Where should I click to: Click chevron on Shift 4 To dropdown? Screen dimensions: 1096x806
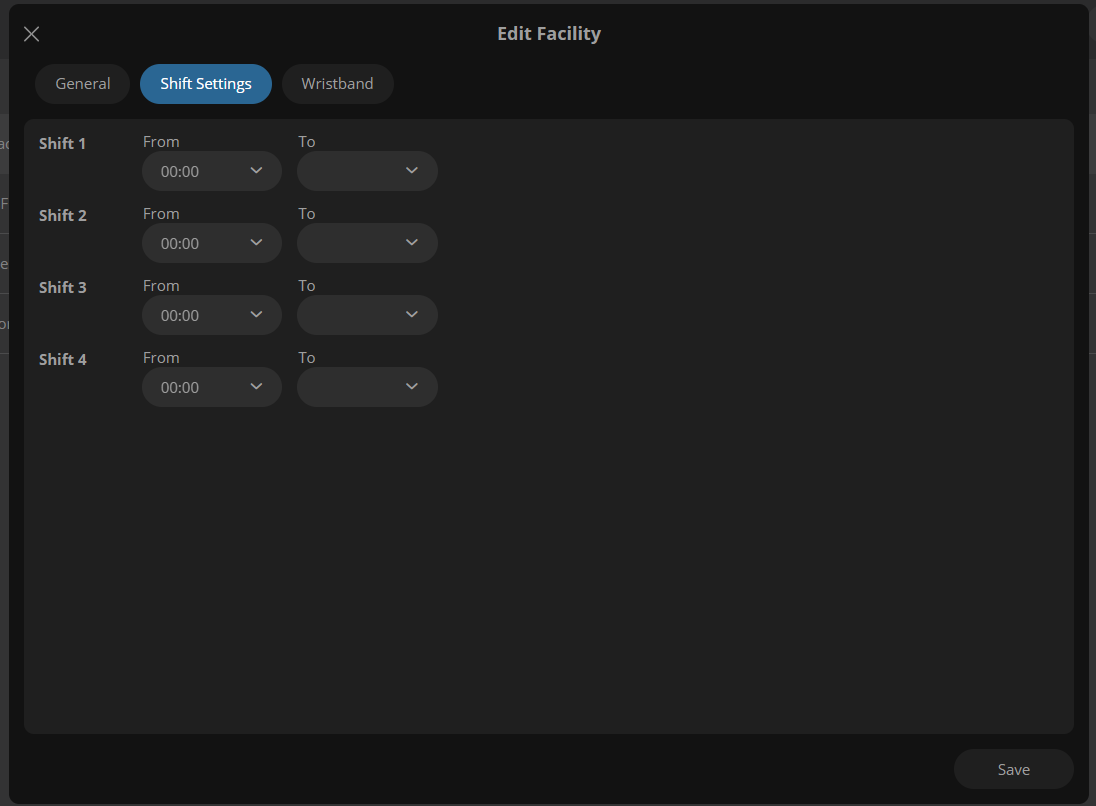(412, 387)
